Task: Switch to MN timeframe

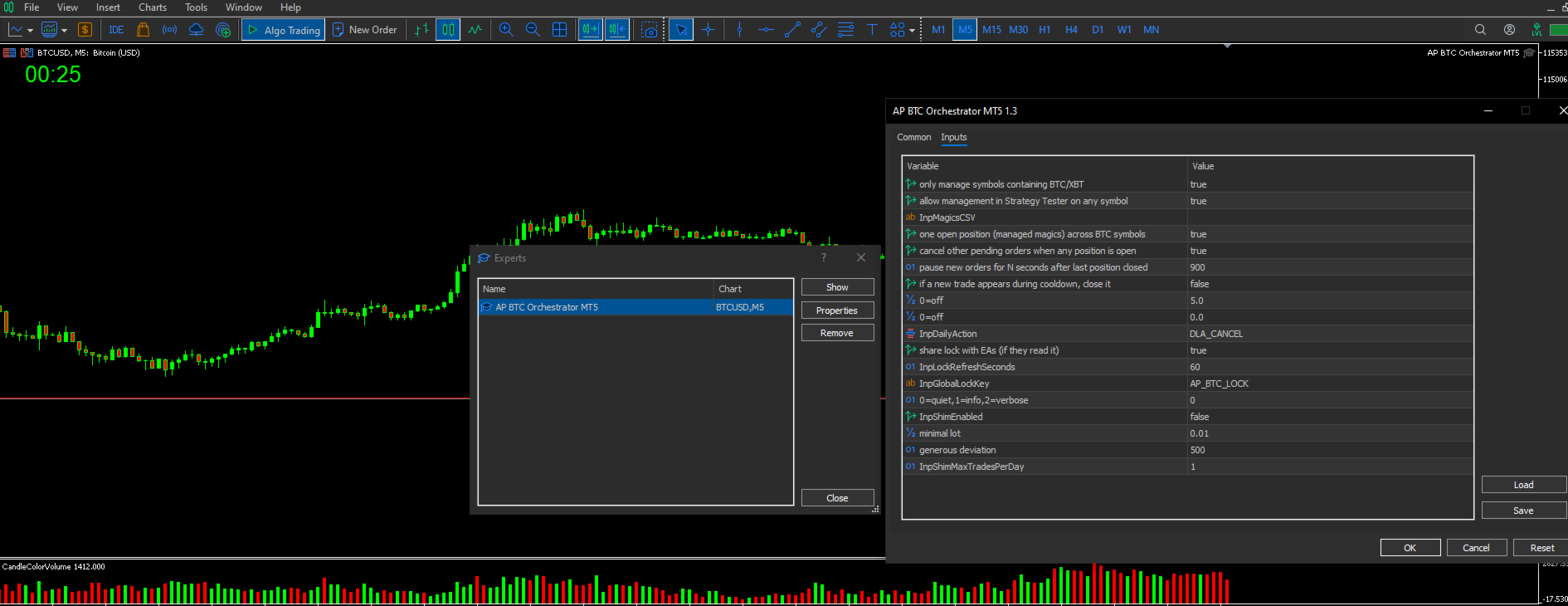Action: [x=1151, y=30]
